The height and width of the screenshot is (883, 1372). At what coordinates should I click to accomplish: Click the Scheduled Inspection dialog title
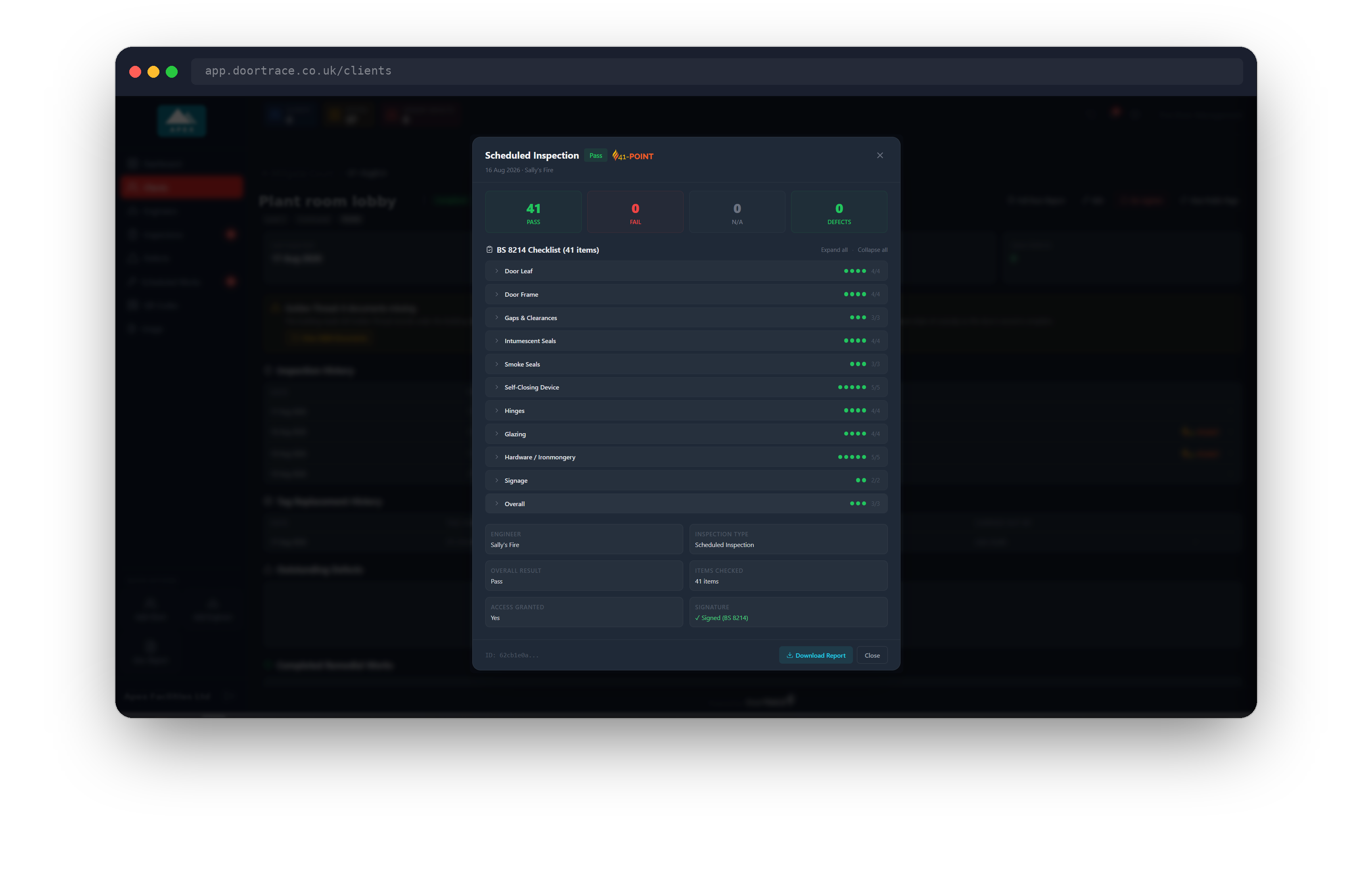click(532, 155)
